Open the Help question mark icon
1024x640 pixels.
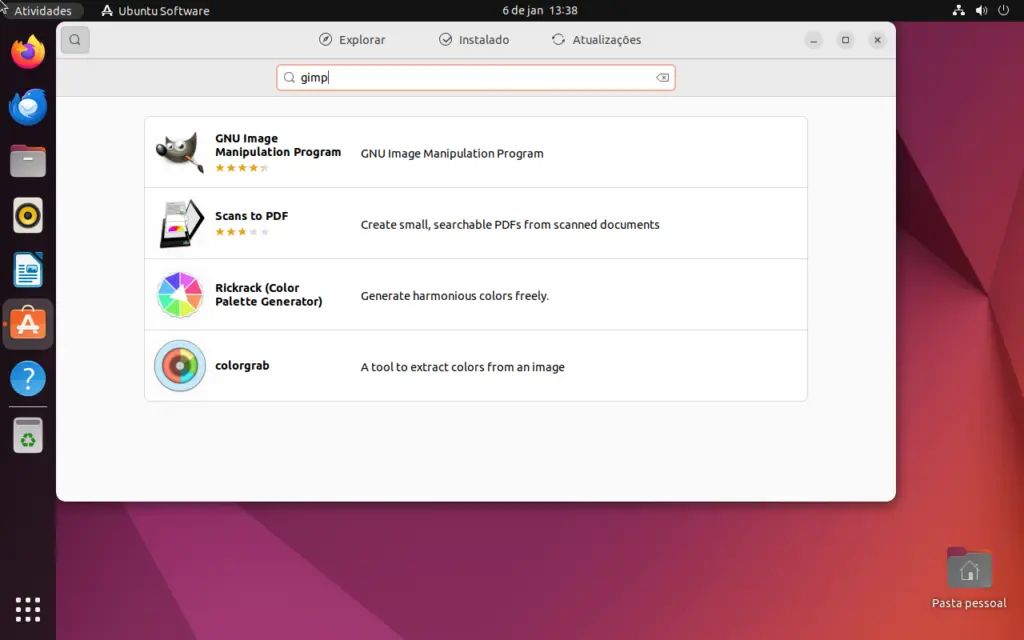pyautogui.click(x=27, y=378)
